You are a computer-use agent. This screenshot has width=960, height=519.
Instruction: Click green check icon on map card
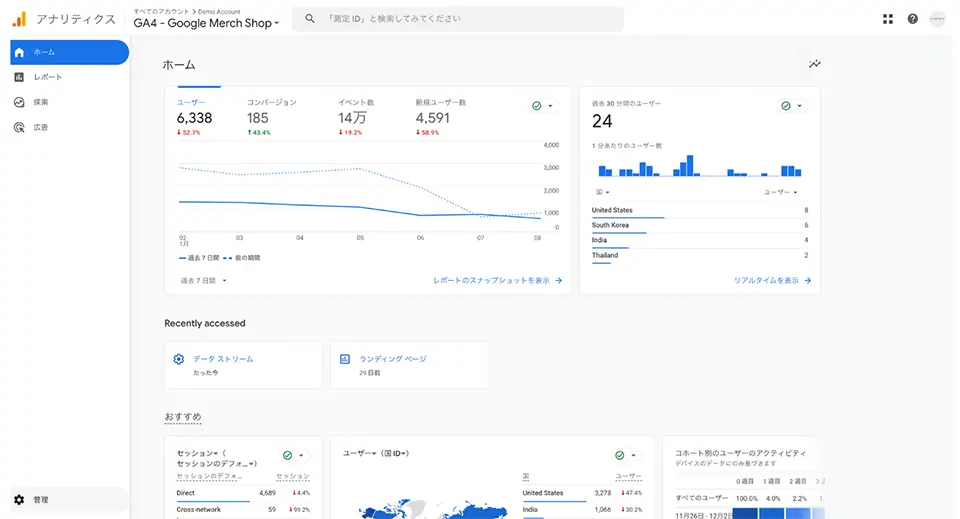point(620,455)
